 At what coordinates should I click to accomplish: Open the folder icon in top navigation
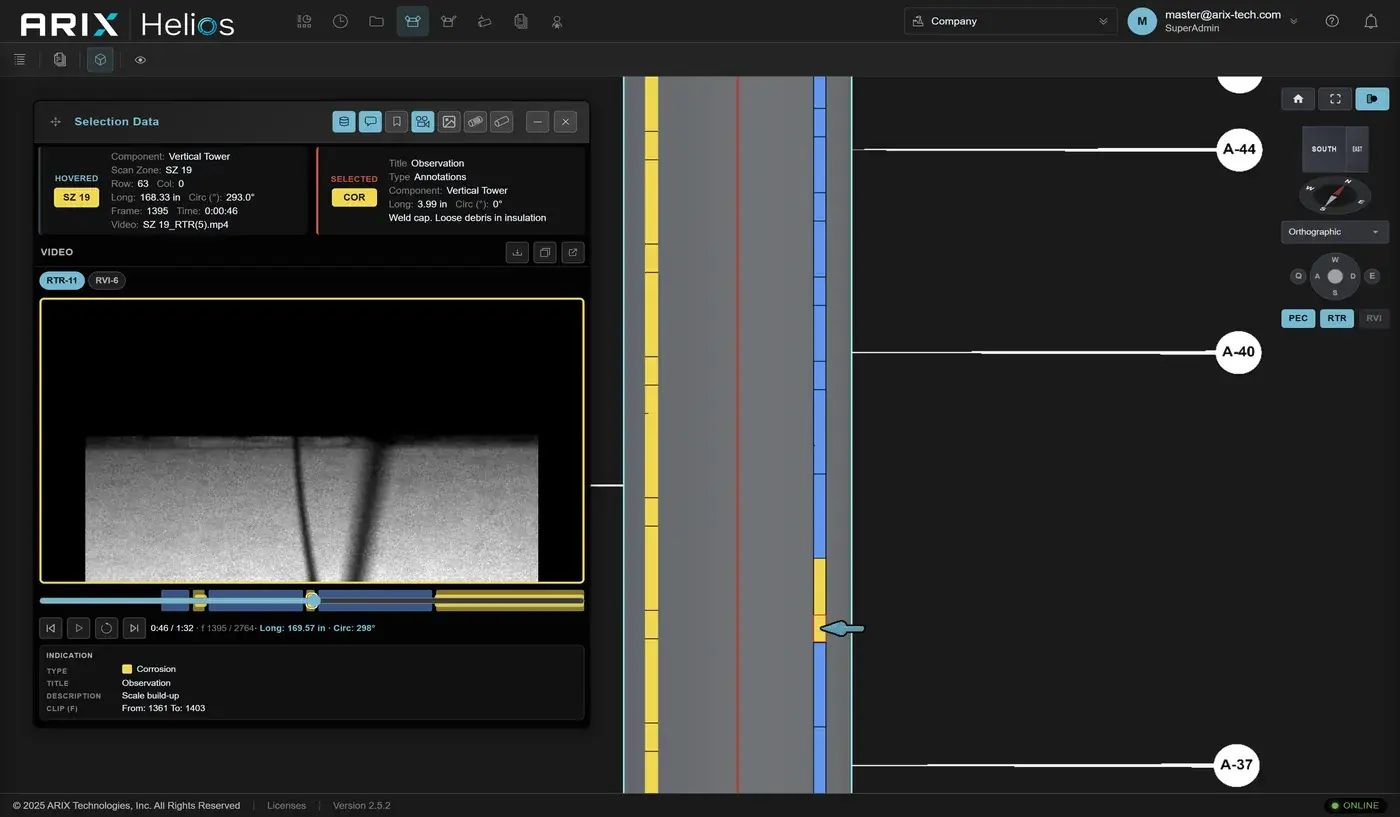[x=376, y=21]
